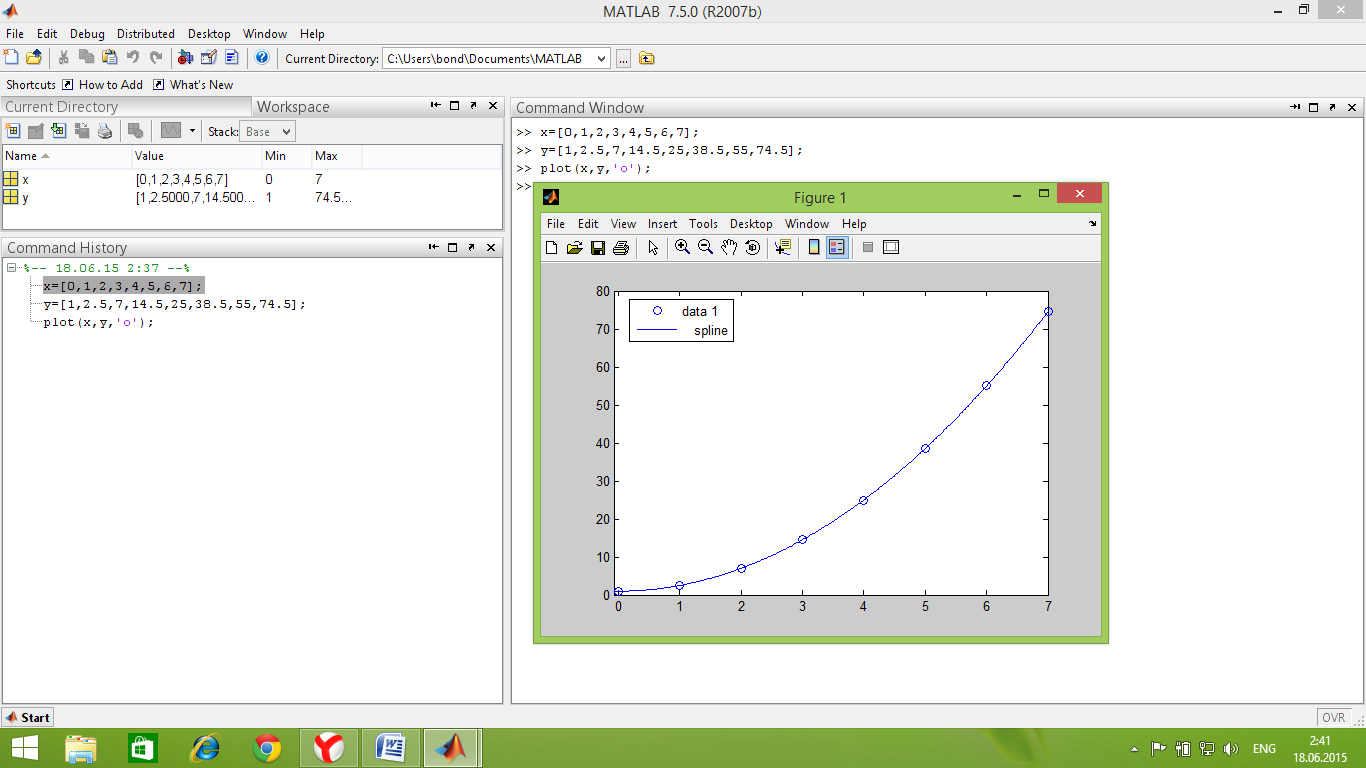The height and width of the screenshot is (768, 1366).
Task: Click the Copy icon in MATLAB toolbar
Action: click(87, 58)
